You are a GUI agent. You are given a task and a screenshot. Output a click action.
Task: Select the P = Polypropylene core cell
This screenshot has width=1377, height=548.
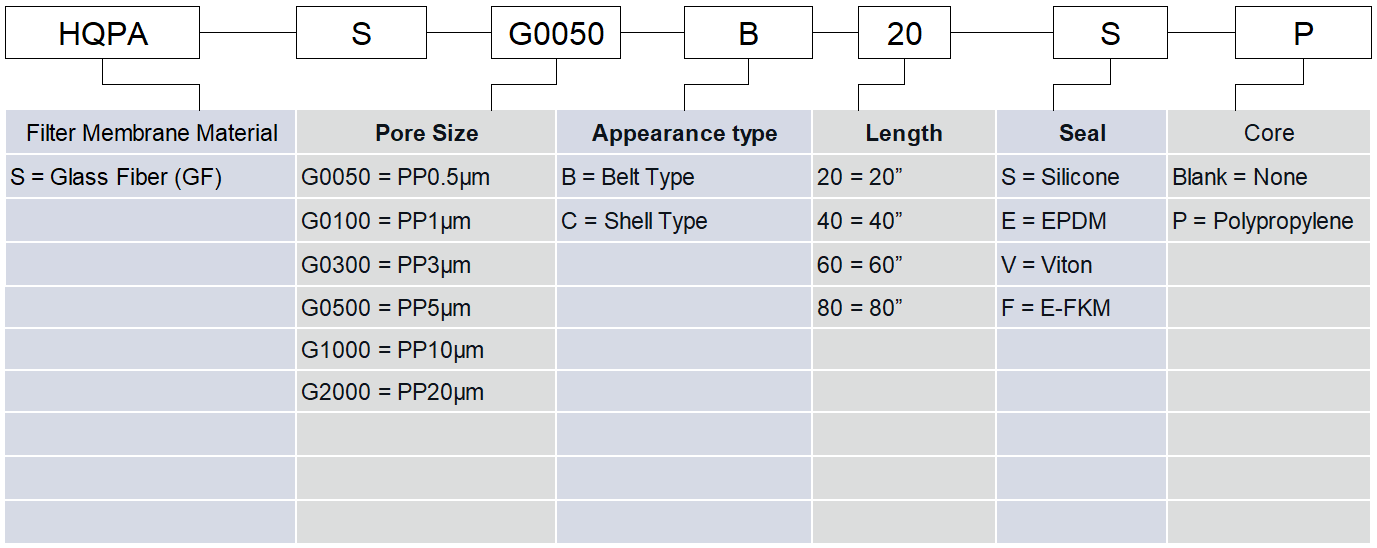(x=1263, y=221)
